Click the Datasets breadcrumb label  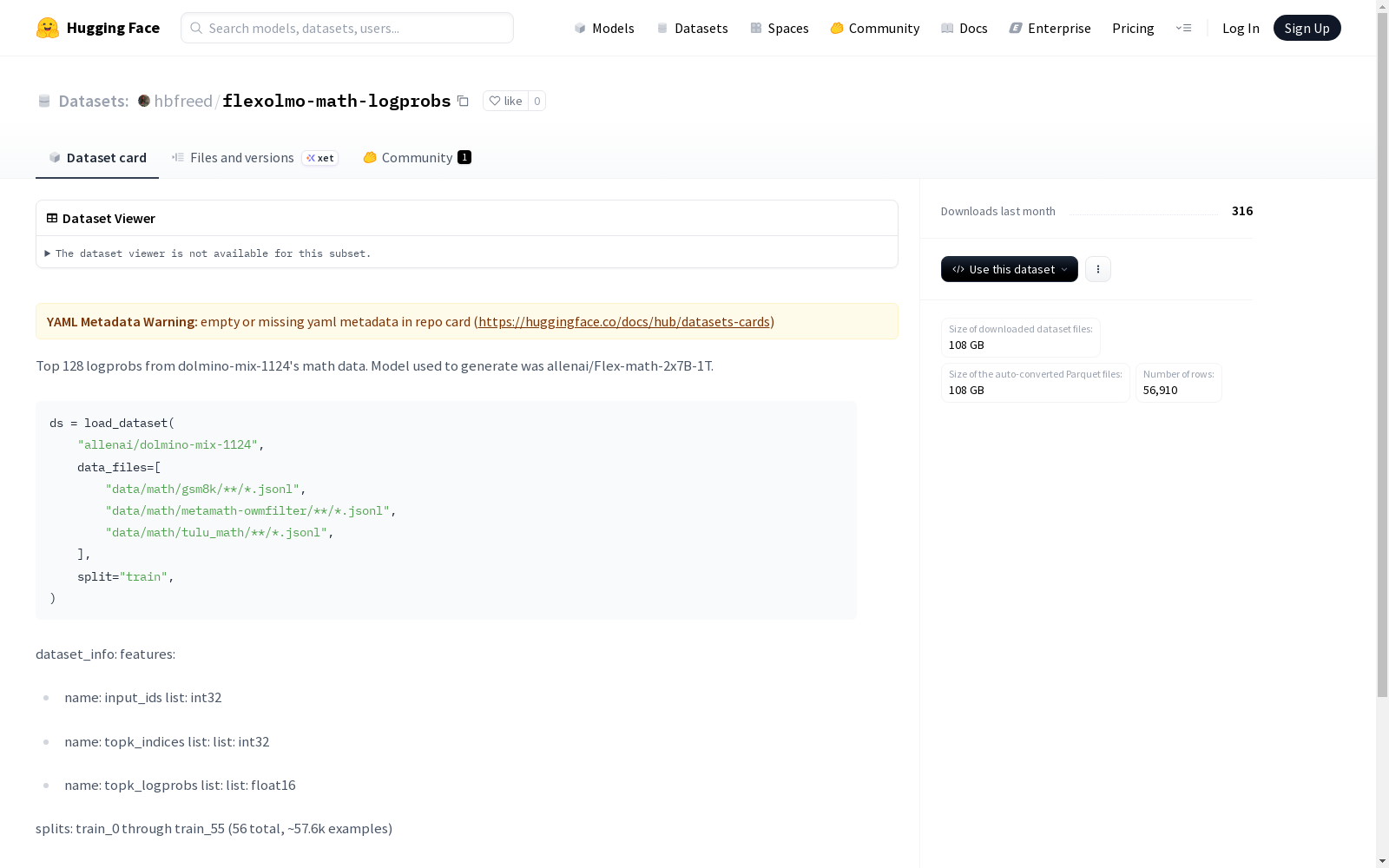pos(94,101)
